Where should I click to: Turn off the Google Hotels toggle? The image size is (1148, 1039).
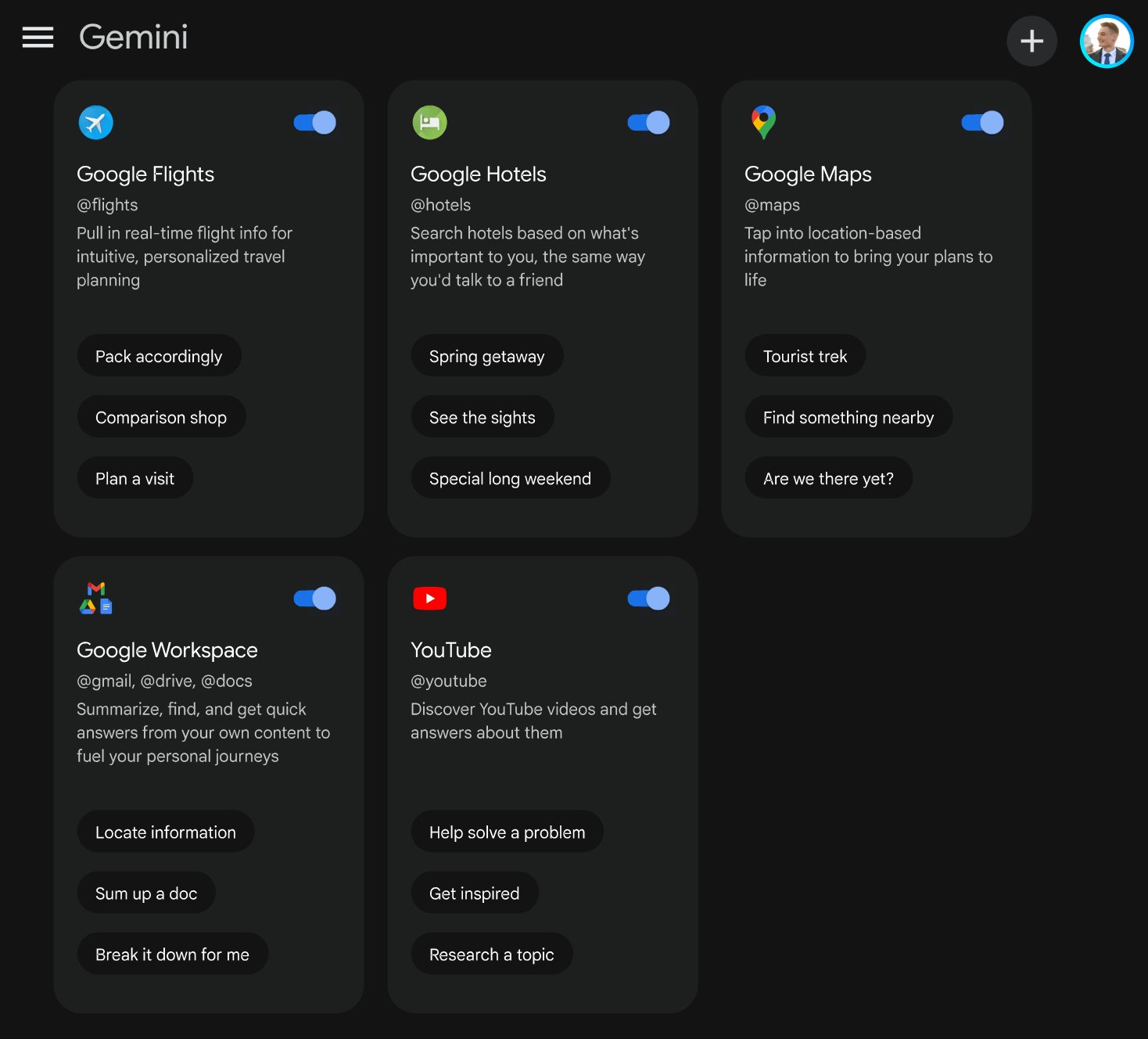(648, 123)
